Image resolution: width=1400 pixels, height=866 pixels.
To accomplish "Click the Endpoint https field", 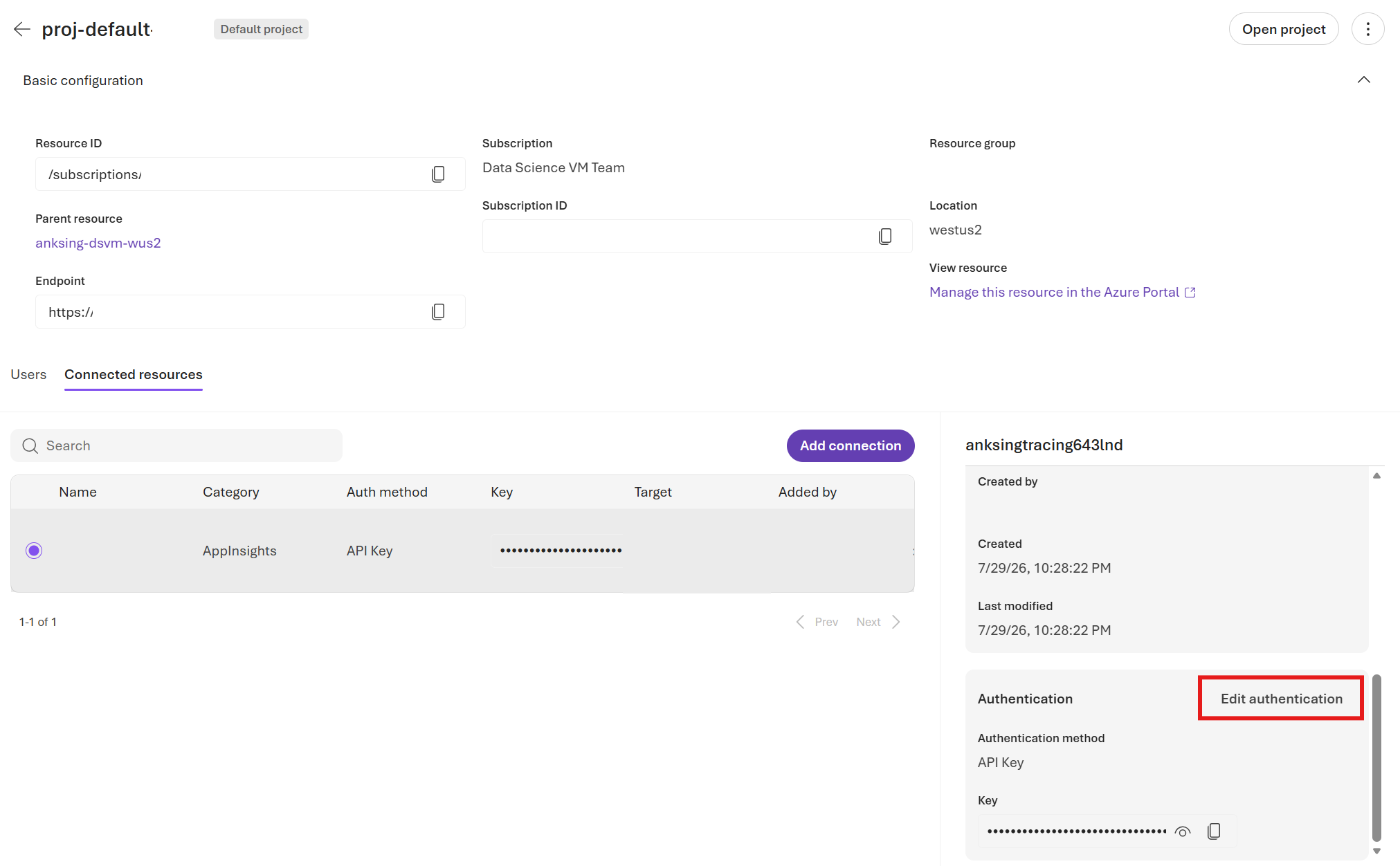I will point(251,312).
